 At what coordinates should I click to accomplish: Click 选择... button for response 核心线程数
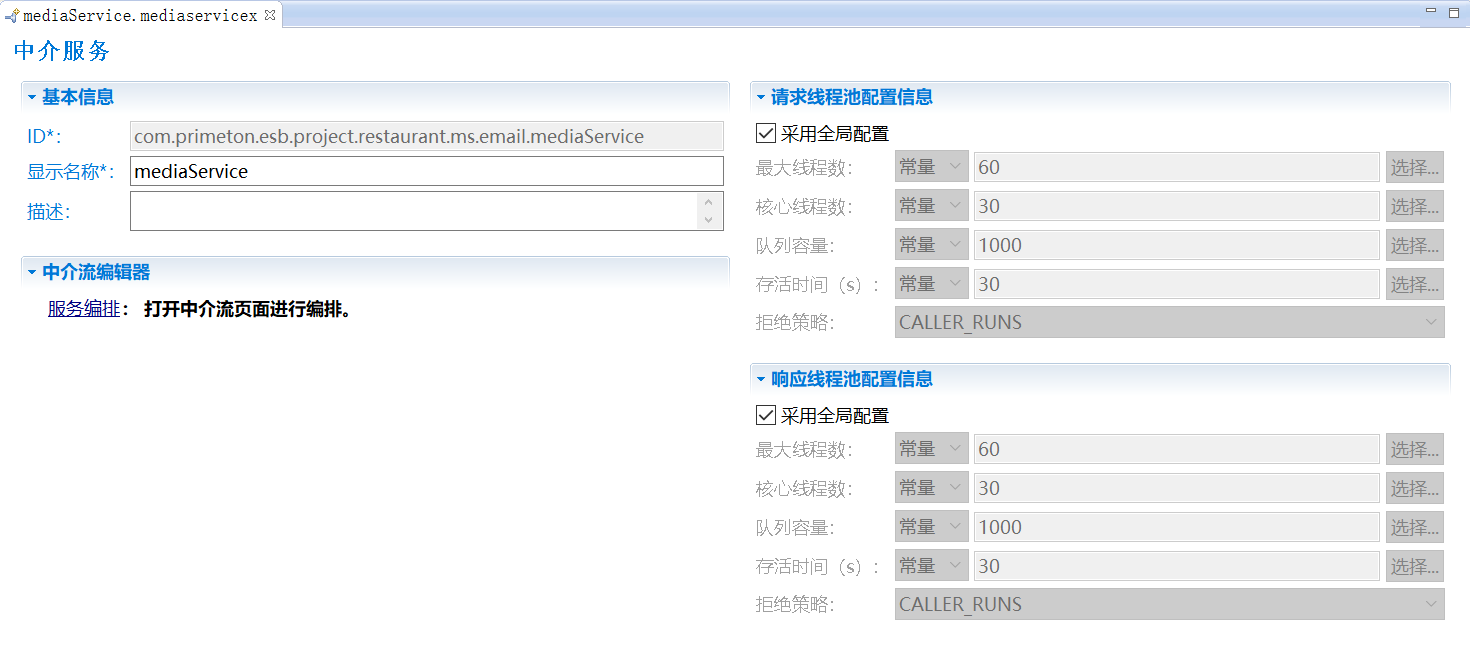[1414, 488]
